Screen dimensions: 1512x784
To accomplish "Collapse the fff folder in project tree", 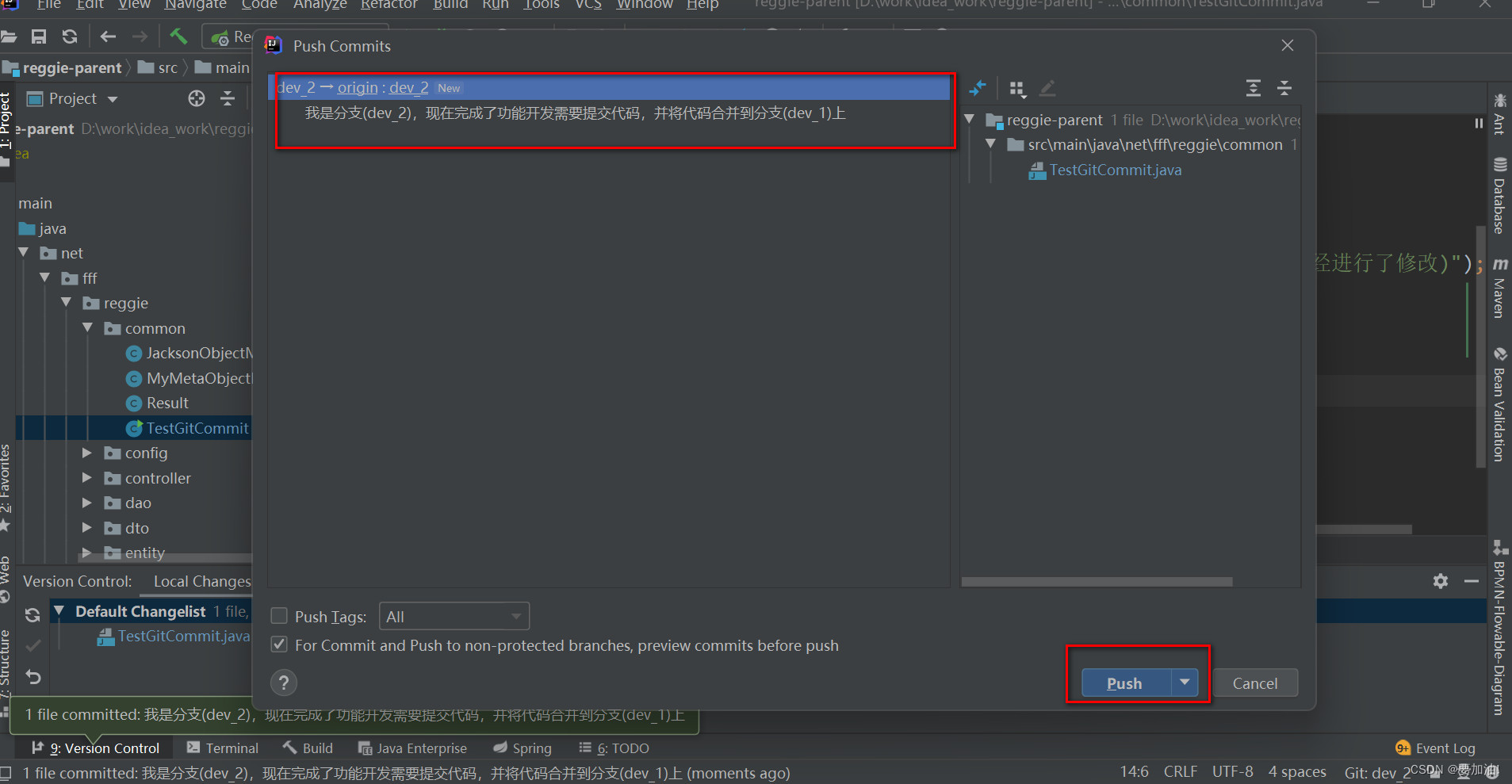I will [x=45, y=278].
